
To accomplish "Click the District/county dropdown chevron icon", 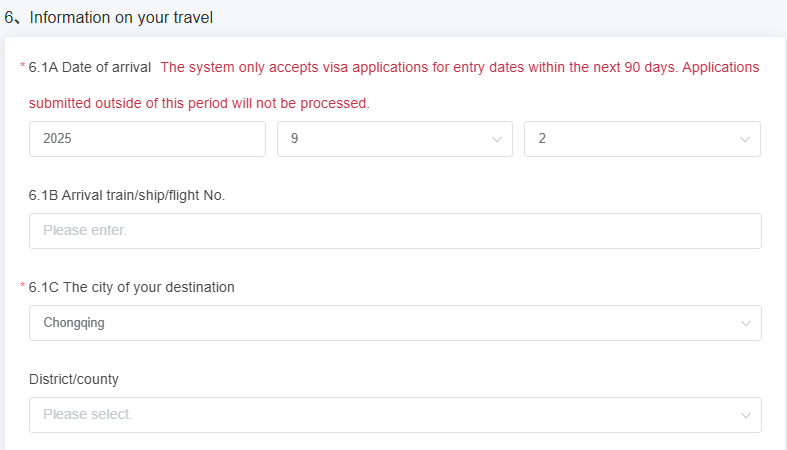I will pyautogui.click(x=745, y=415).
